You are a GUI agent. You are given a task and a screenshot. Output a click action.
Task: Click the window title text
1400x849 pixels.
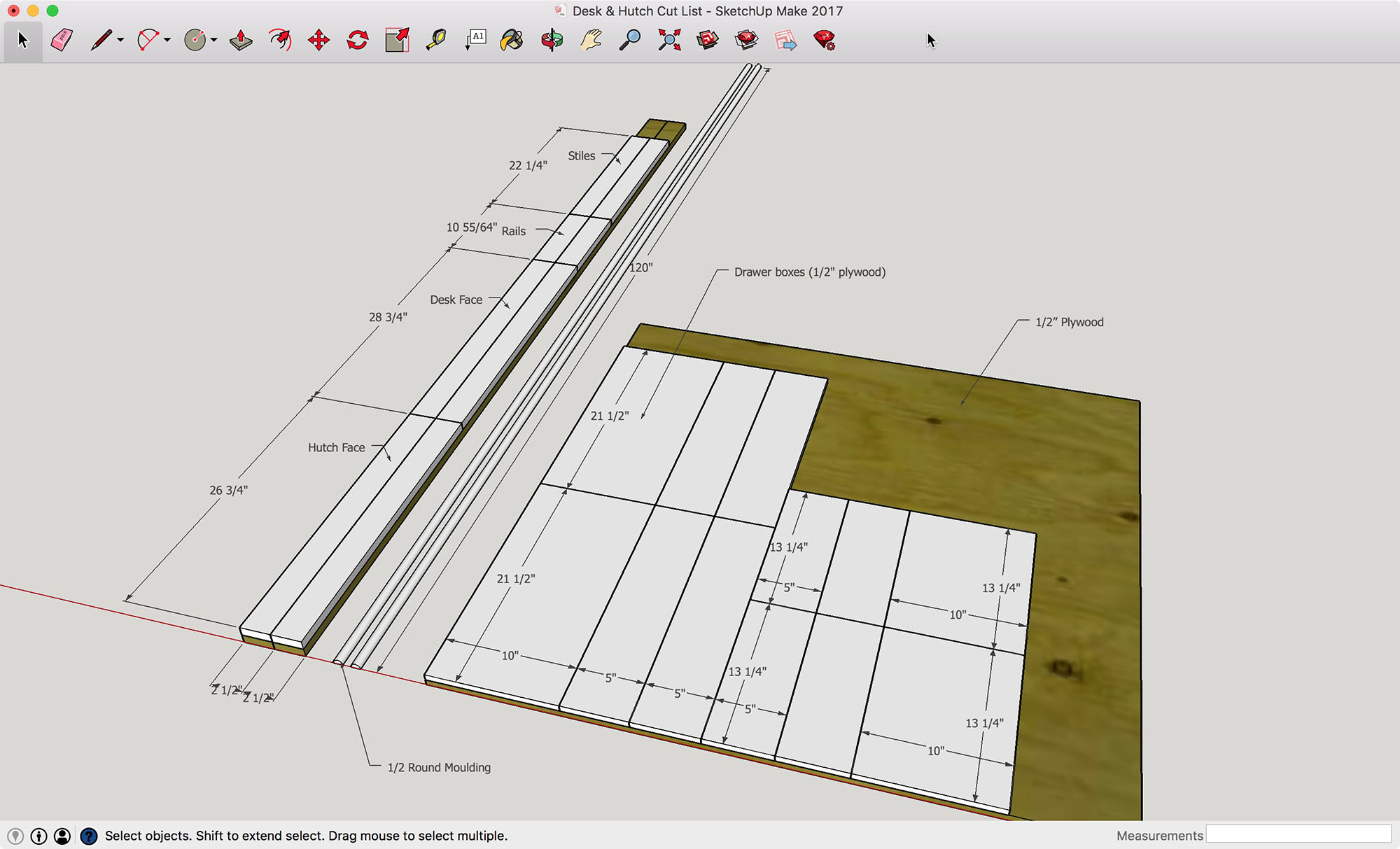point(708,10)
